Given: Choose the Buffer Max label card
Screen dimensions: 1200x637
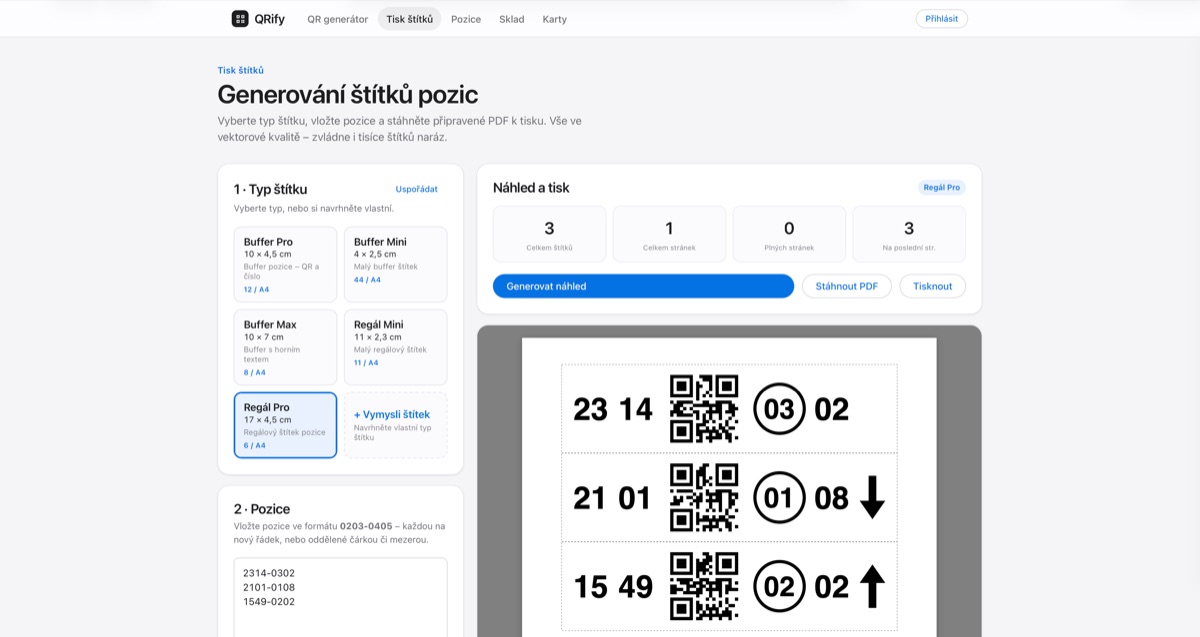Looking at the screenshot, I should click(286, 347).
